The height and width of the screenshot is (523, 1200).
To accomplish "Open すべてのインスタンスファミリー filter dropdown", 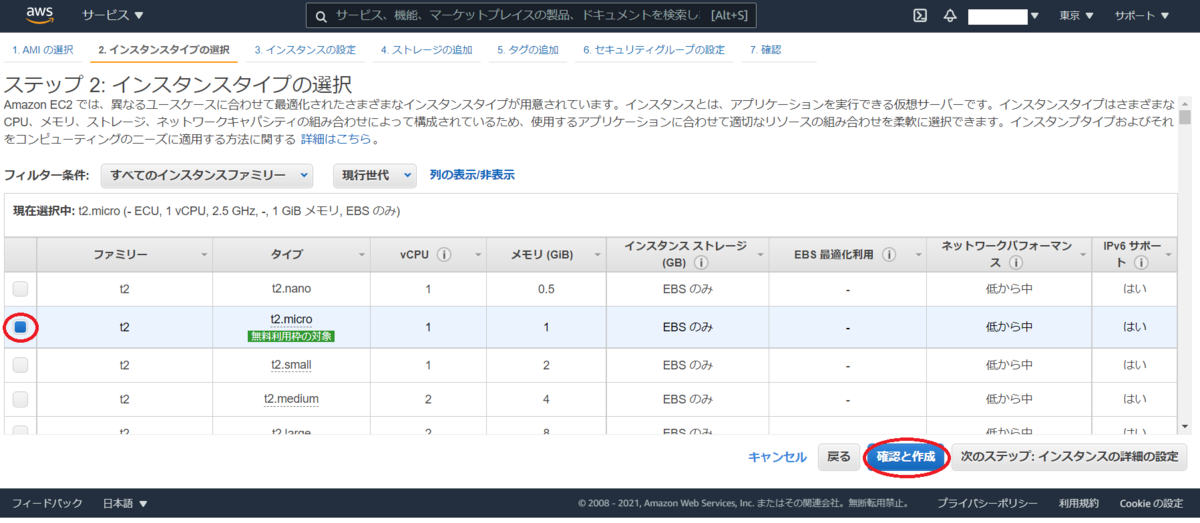I will click(207, 175).
